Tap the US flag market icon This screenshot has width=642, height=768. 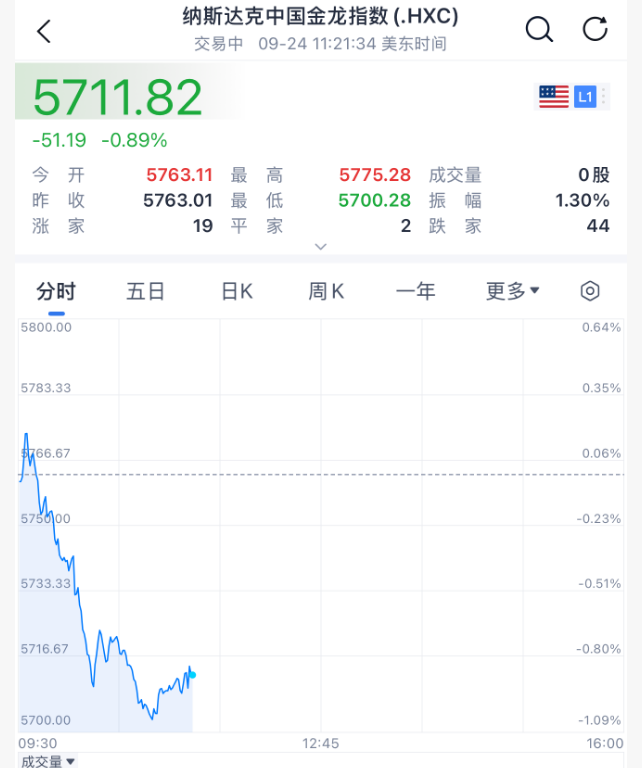coord(554,96)
